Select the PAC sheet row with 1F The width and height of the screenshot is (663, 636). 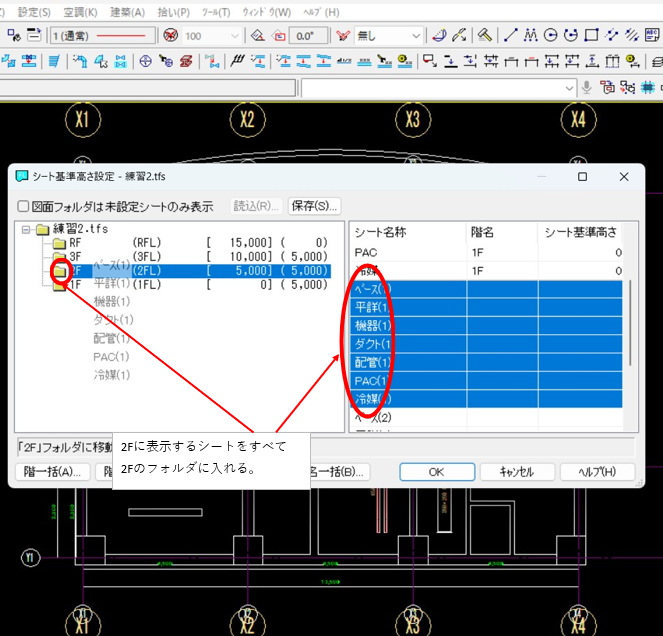[x=486, y=252]
